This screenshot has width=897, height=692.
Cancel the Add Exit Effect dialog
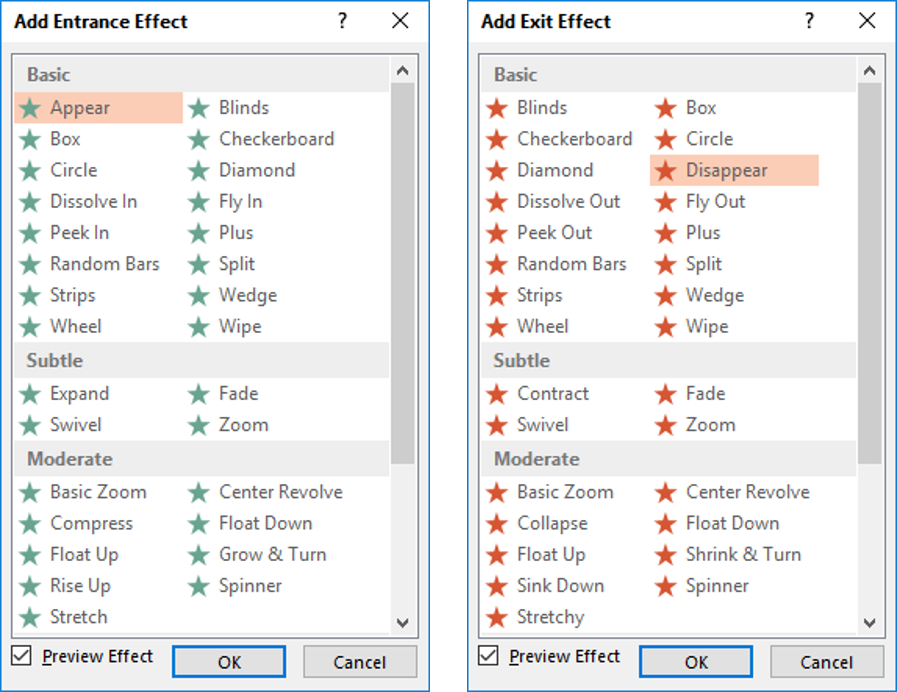(x=826, y=662)
